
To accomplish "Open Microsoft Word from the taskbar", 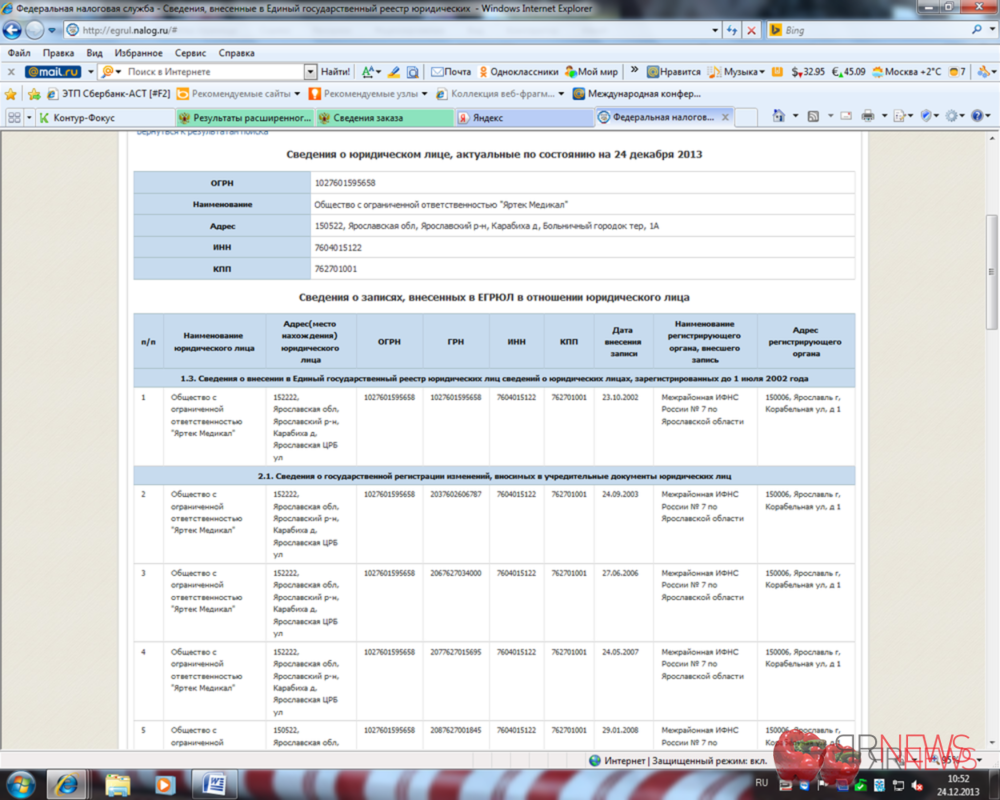I will coord(215,784).
